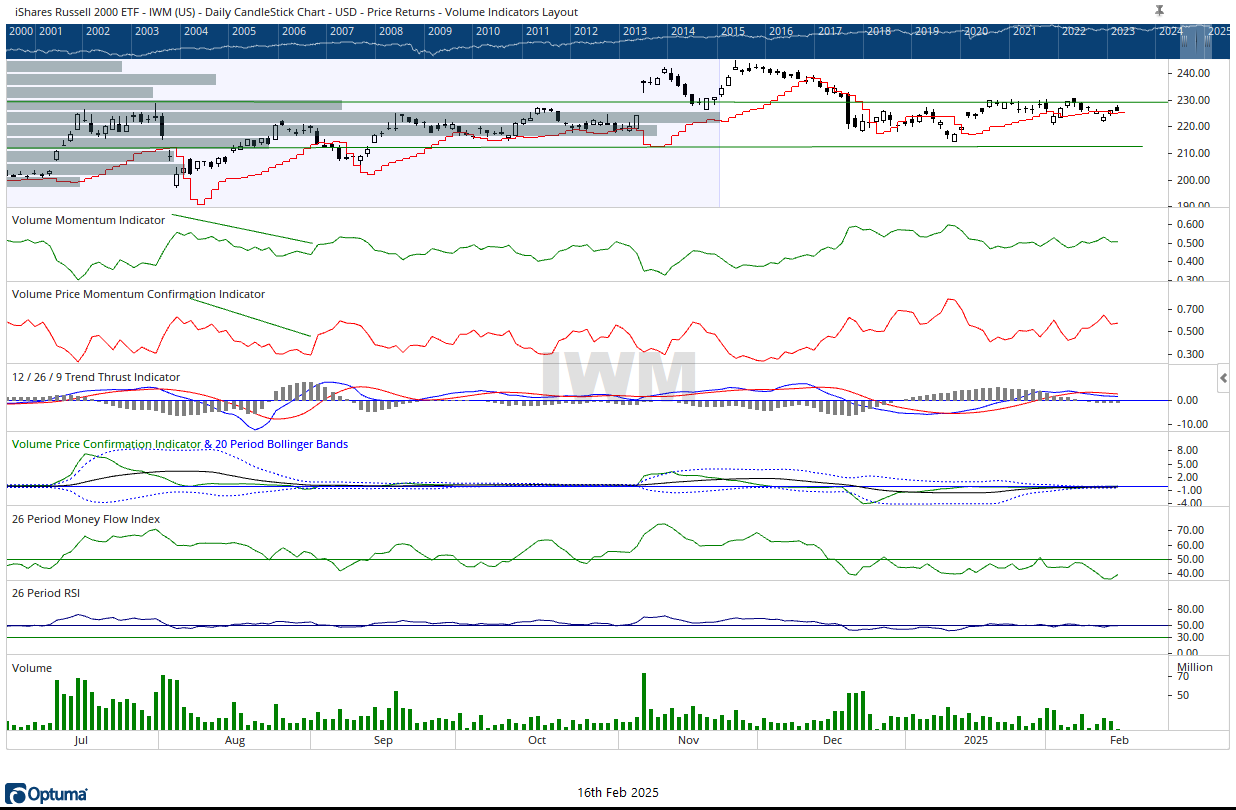Select the 26 Period Money Flow Index label
1236x810 pixels.
(x=85, y=519)
